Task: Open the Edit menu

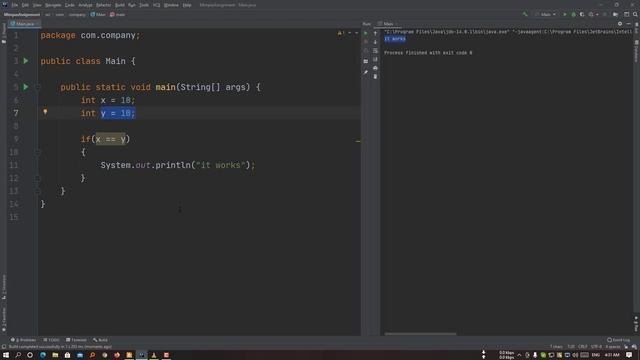Action: (x=25, y=5)
